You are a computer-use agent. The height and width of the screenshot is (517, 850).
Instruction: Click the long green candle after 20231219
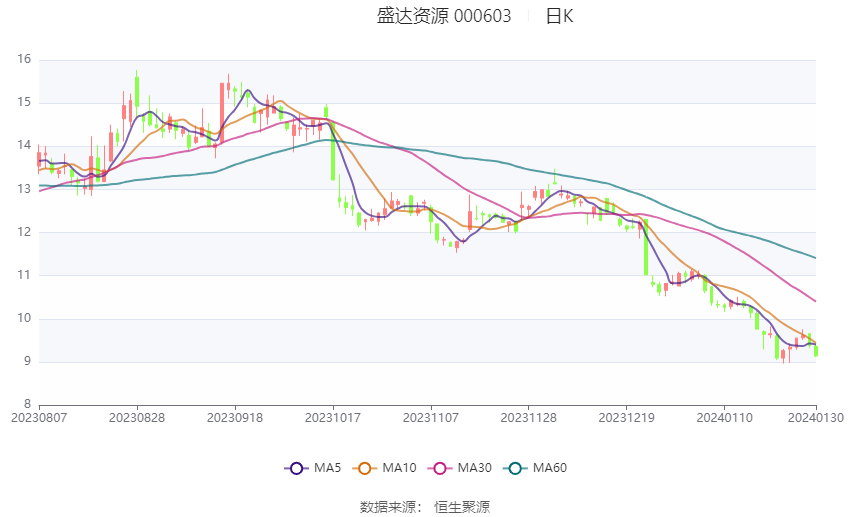click(646, 248)
